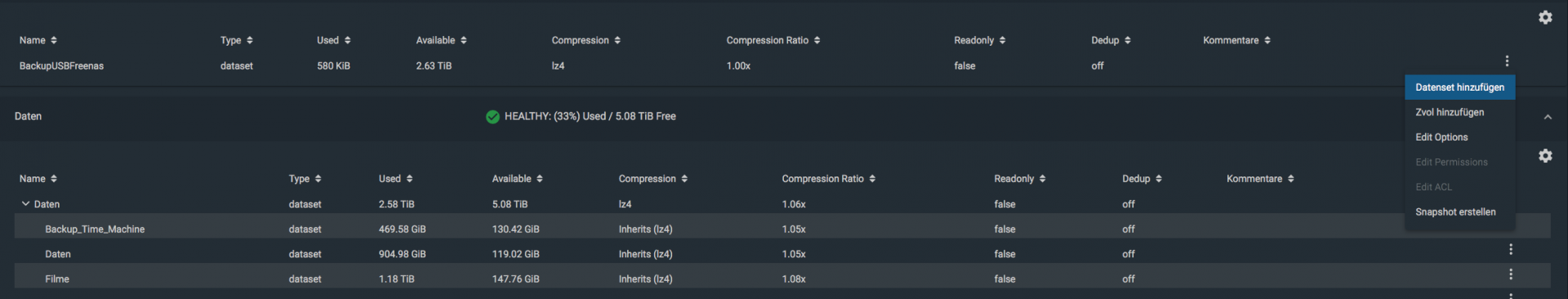Viewport: 1568px width, 299px height.
Task: Collapse the Daten root dataset tree
Action: click(x=25, y=203)
